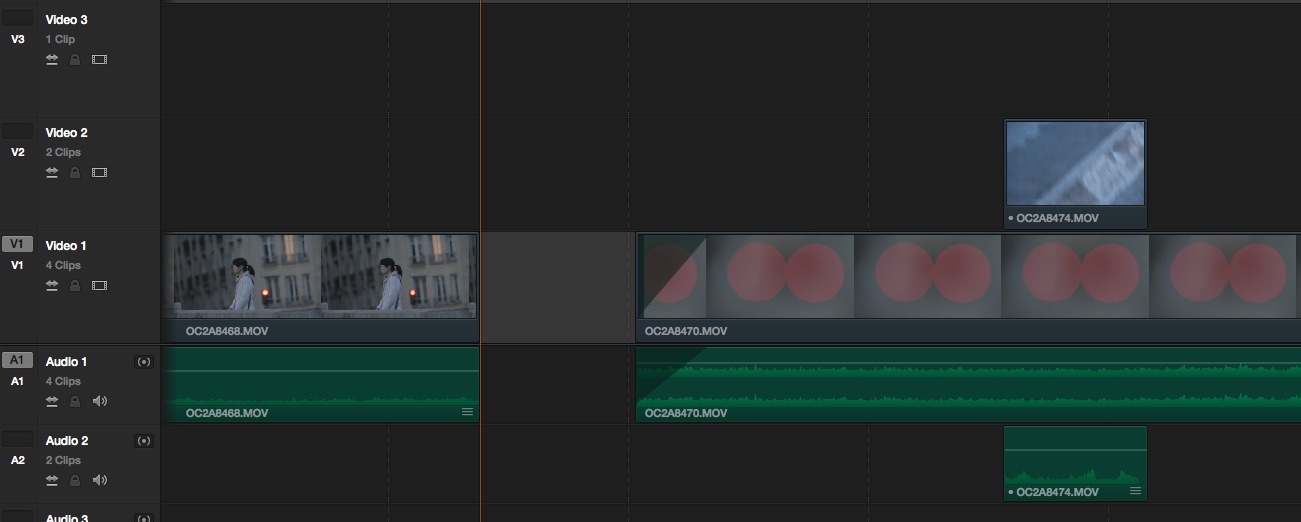Lock the Audio 1 track
Screen dimensions: 1301x522
tap(75, 401)
